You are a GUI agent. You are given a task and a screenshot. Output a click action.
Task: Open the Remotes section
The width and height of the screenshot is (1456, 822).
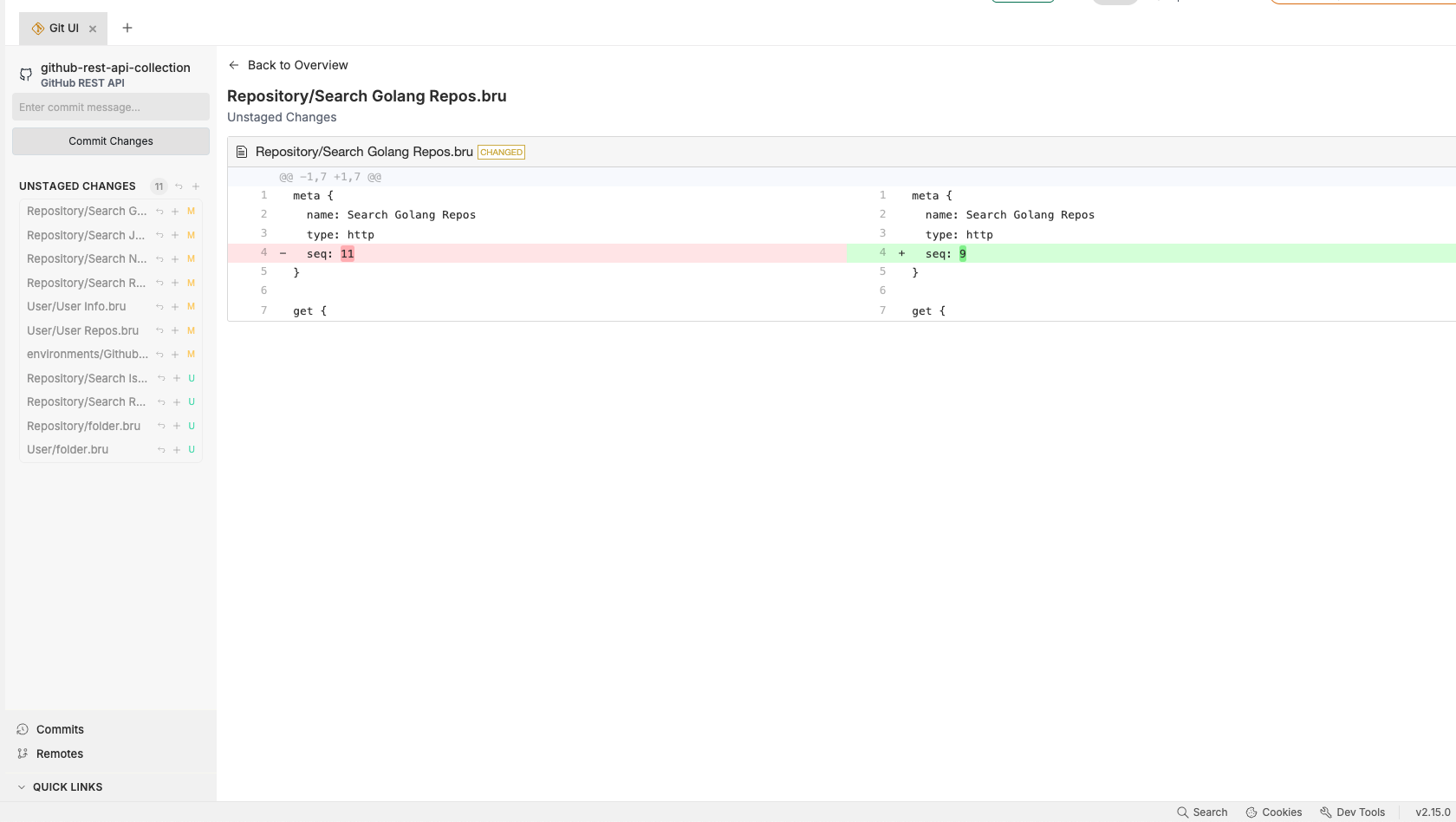click(x=60, y=754)
